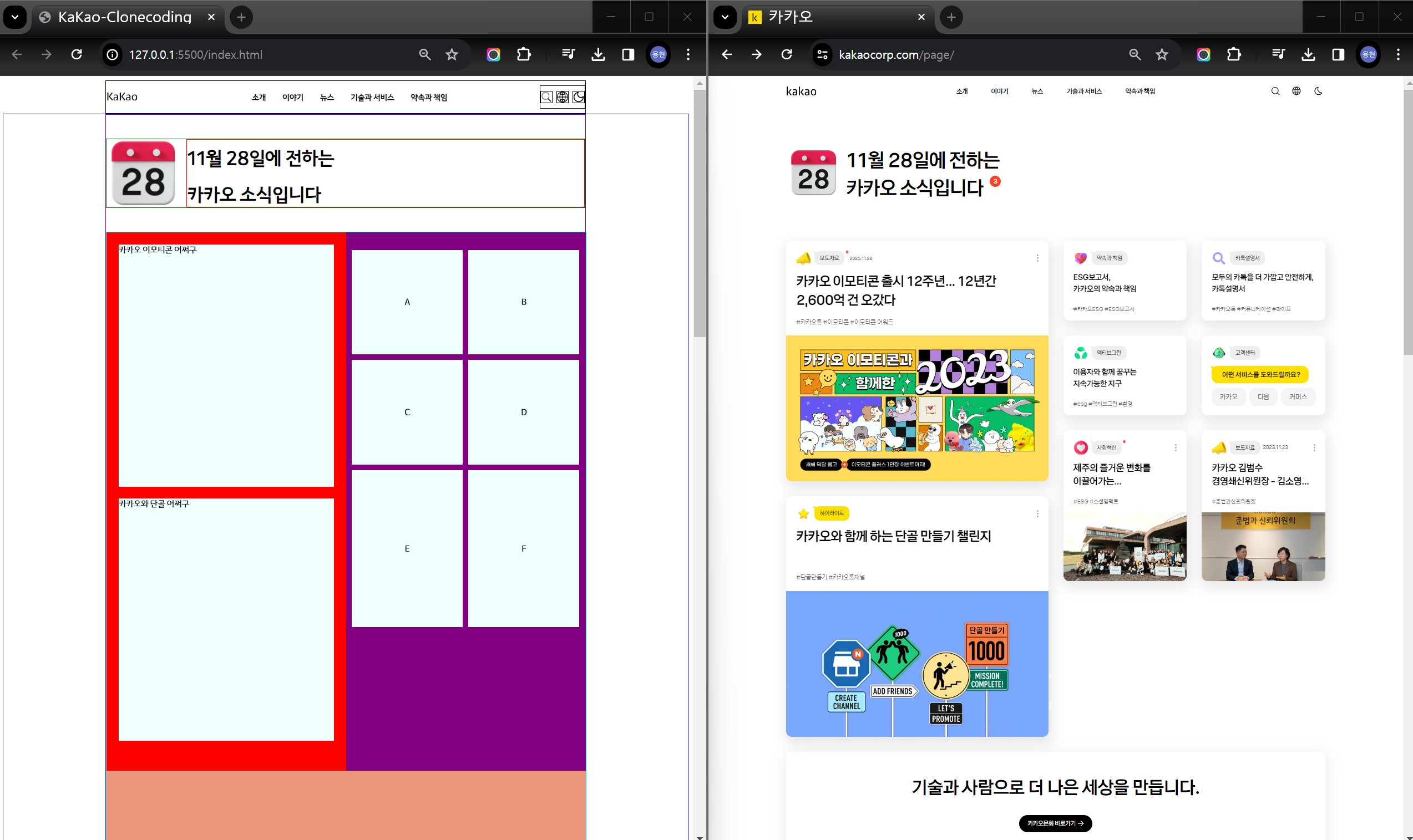Open the options menu on the 단골 만들기 챌린지 card
This screenshot has width=1413, height=840.
[x=1037, y=513]
